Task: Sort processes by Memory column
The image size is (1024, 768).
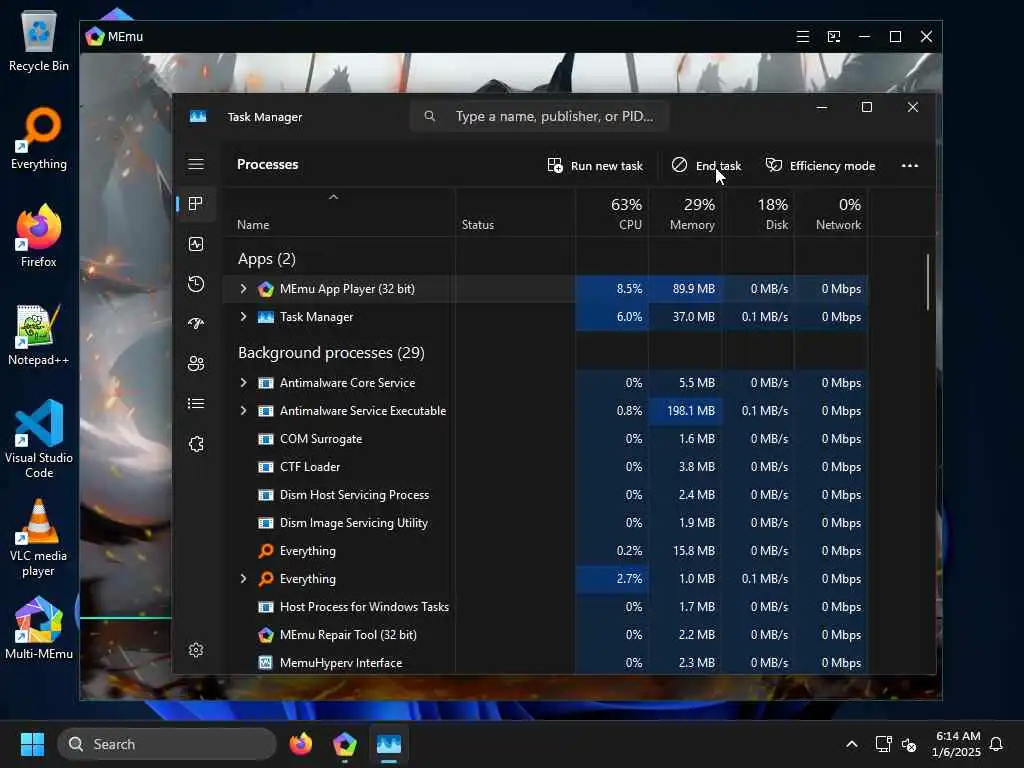Action: (685, 214)
